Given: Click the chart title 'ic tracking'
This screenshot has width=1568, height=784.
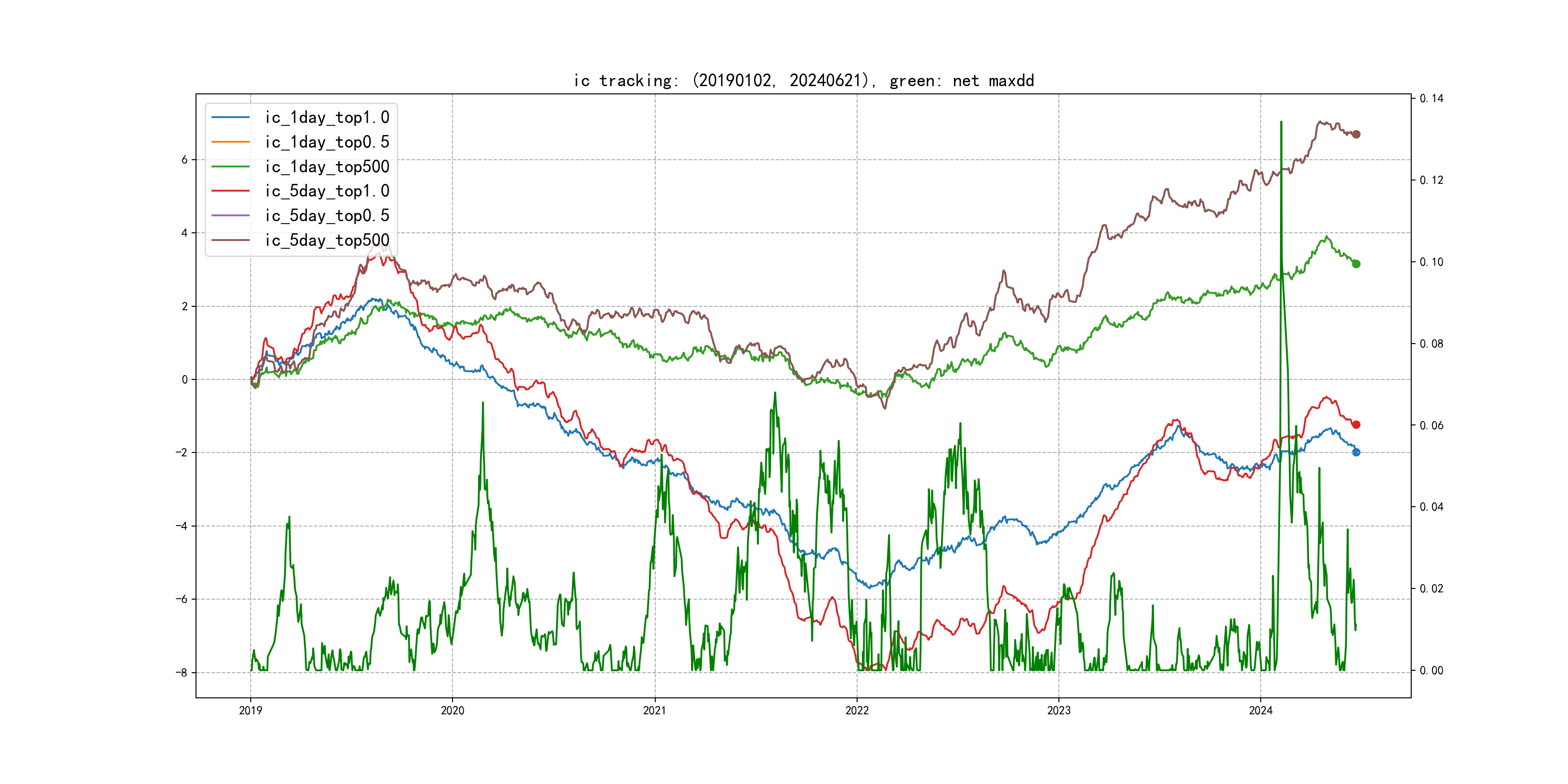Looking at the screenshot, I should click(x=803, y=81).
